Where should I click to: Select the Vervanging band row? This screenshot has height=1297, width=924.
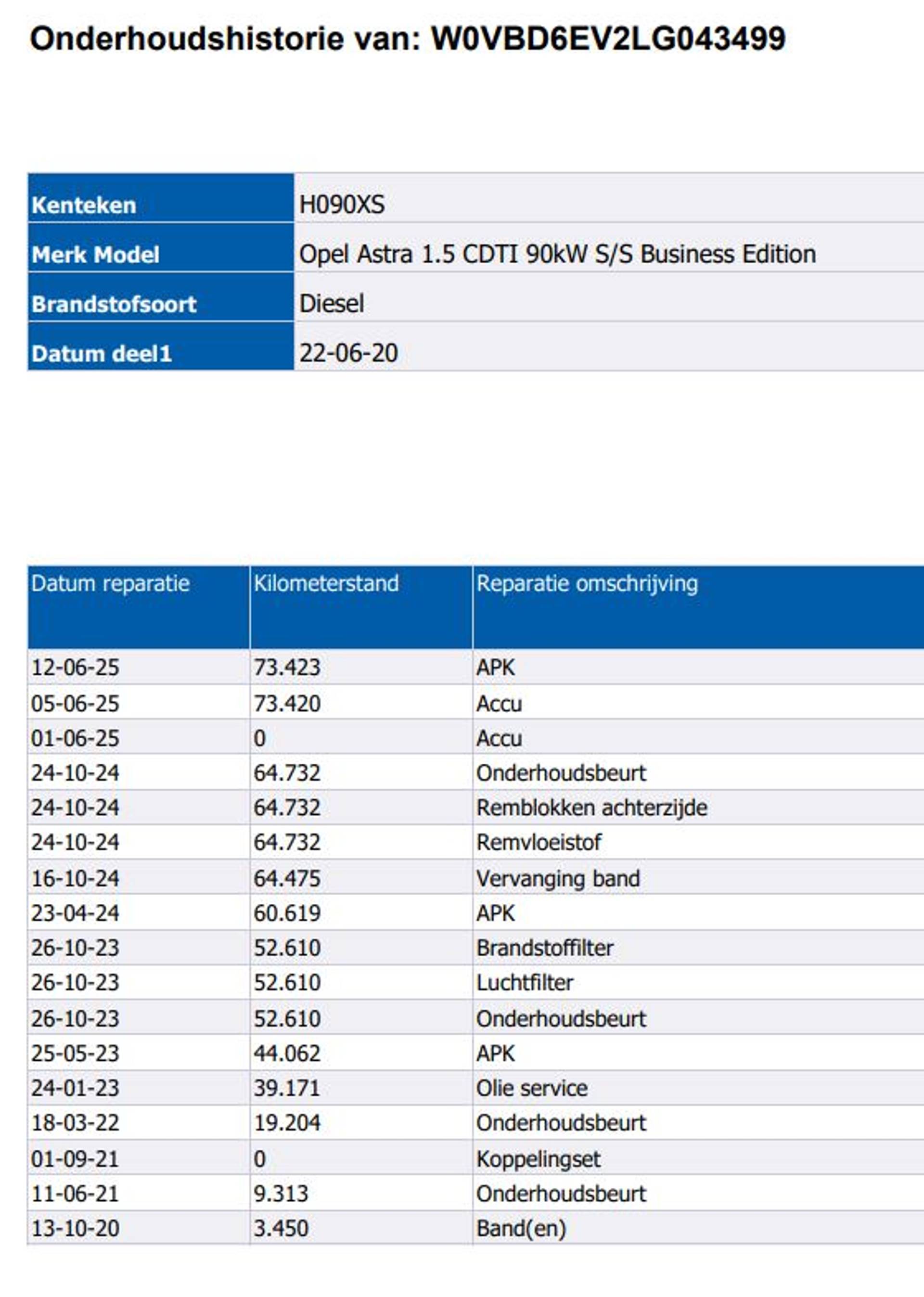(x=558, y=879)
